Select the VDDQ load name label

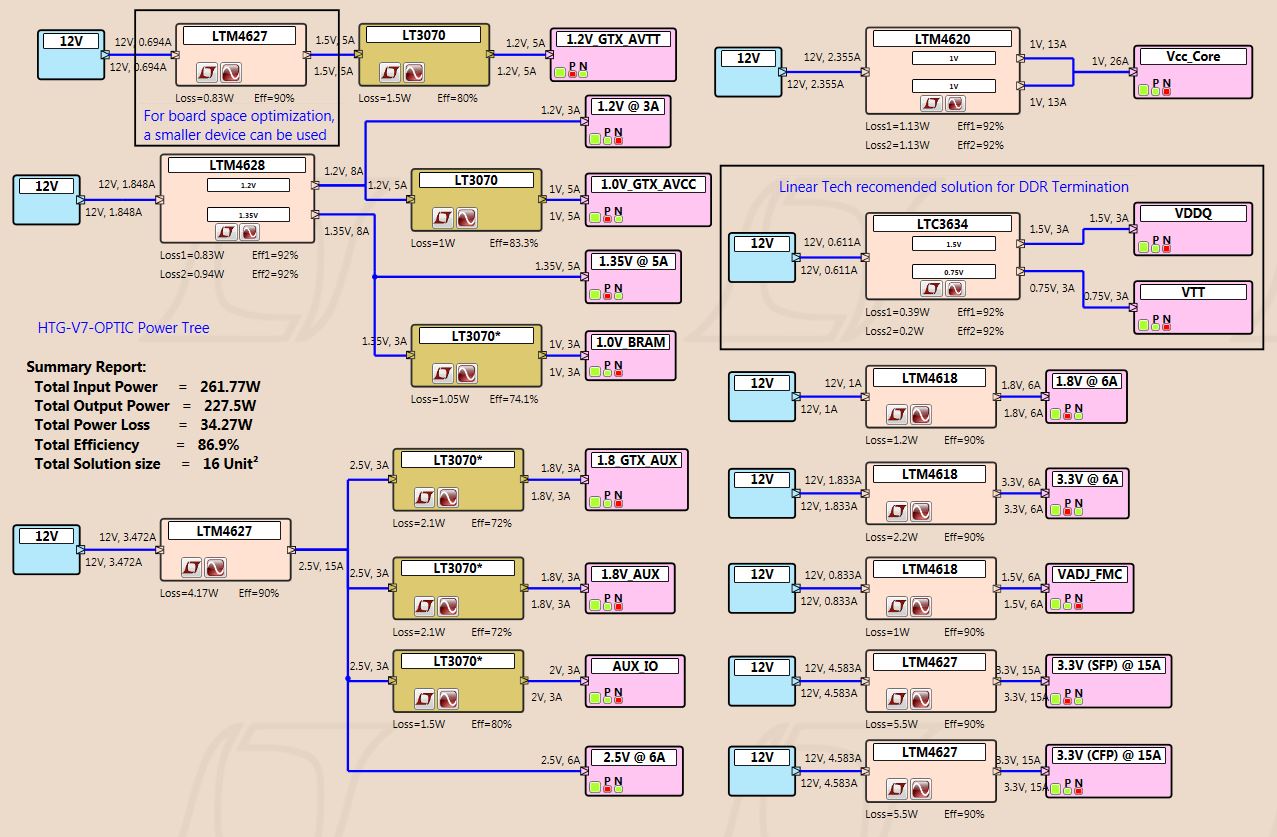coord(1193,214)
